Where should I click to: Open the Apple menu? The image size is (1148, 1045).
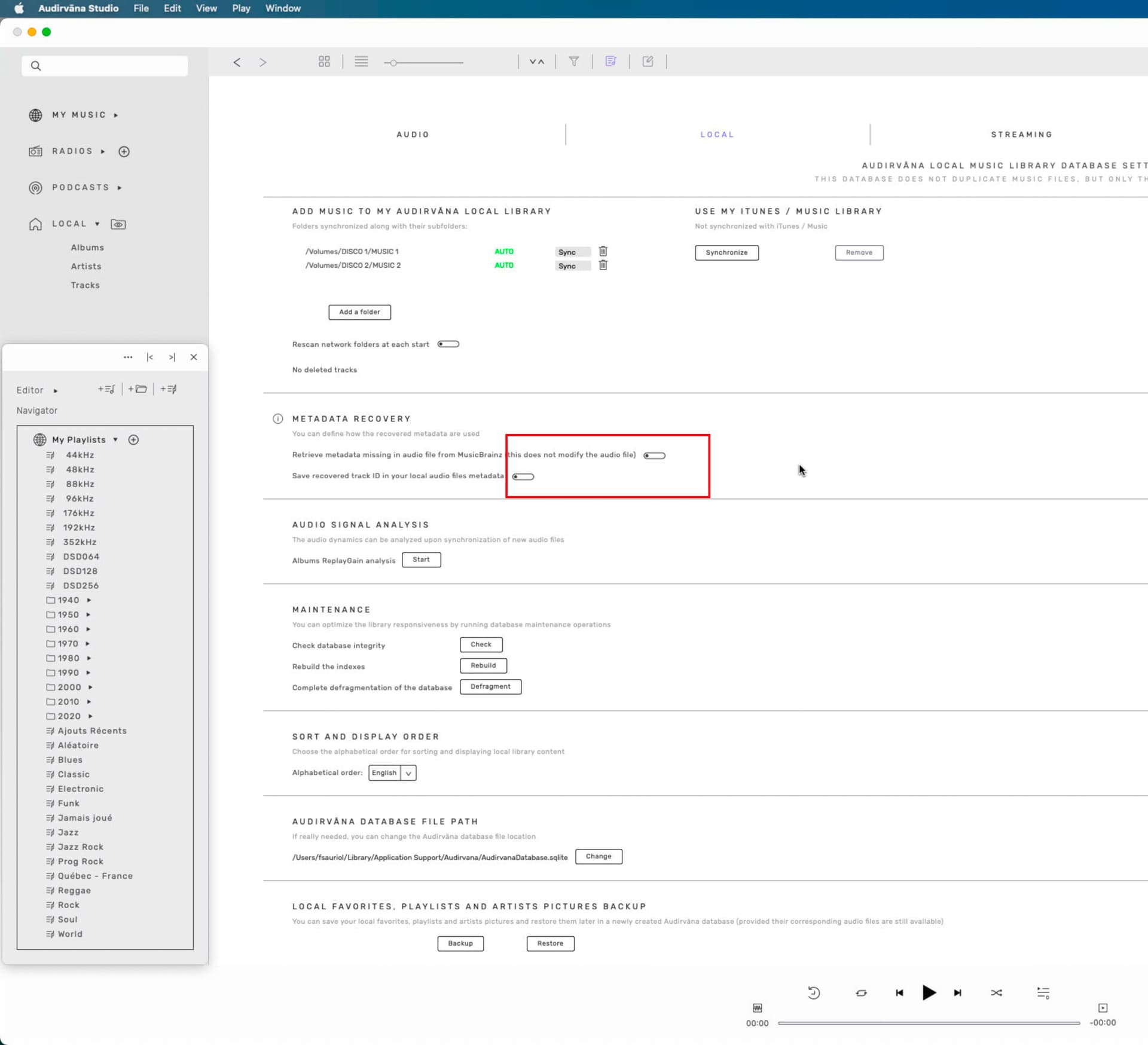point(19,8)
